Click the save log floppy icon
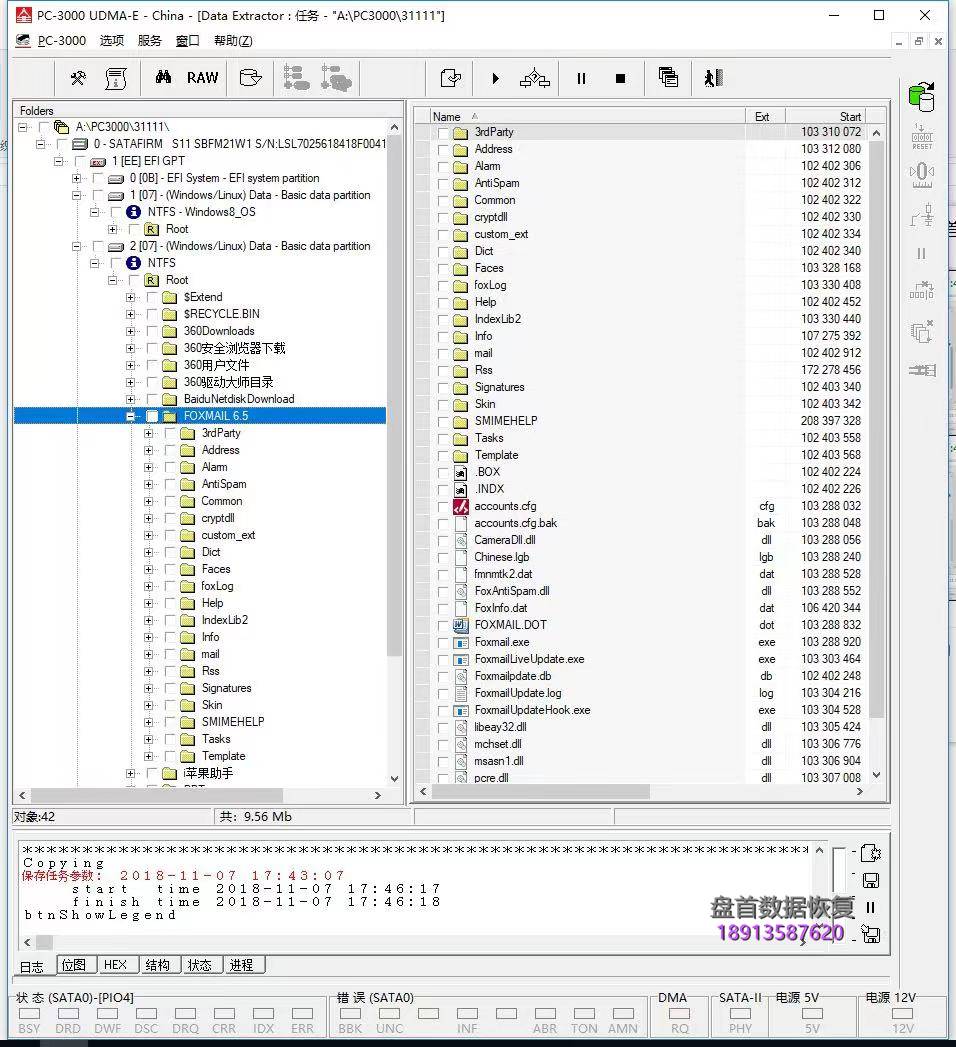 click(x=871, y=881)
